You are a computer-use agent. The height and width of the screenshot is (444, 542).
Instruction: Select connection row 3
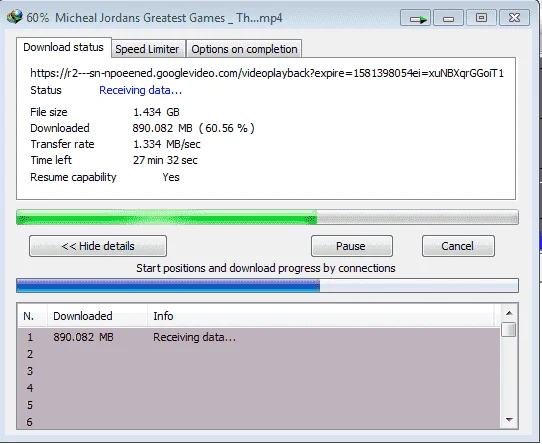(x=259, y=371)
